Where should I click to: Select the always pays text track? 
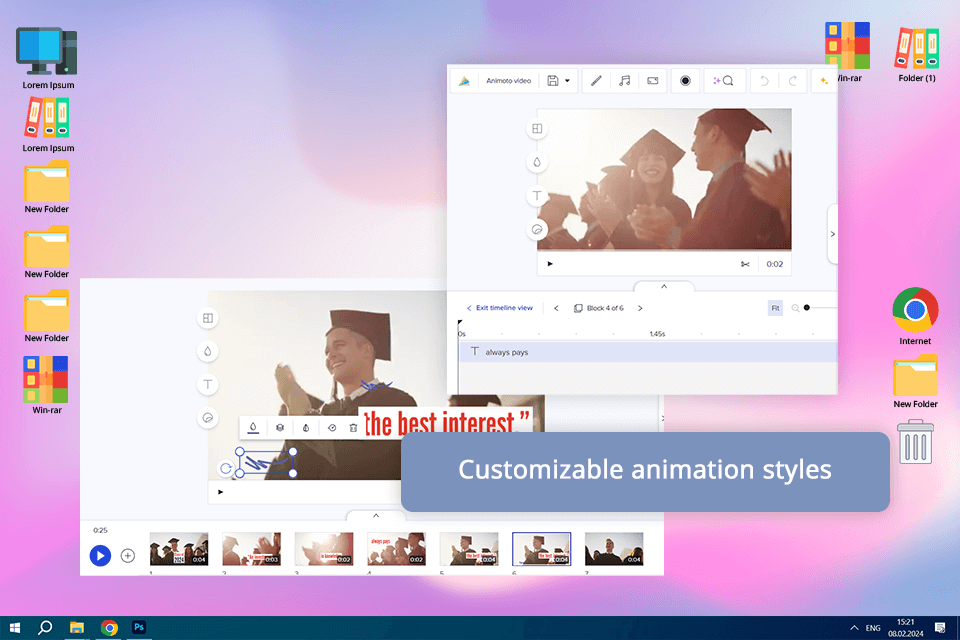coord(648,352)
